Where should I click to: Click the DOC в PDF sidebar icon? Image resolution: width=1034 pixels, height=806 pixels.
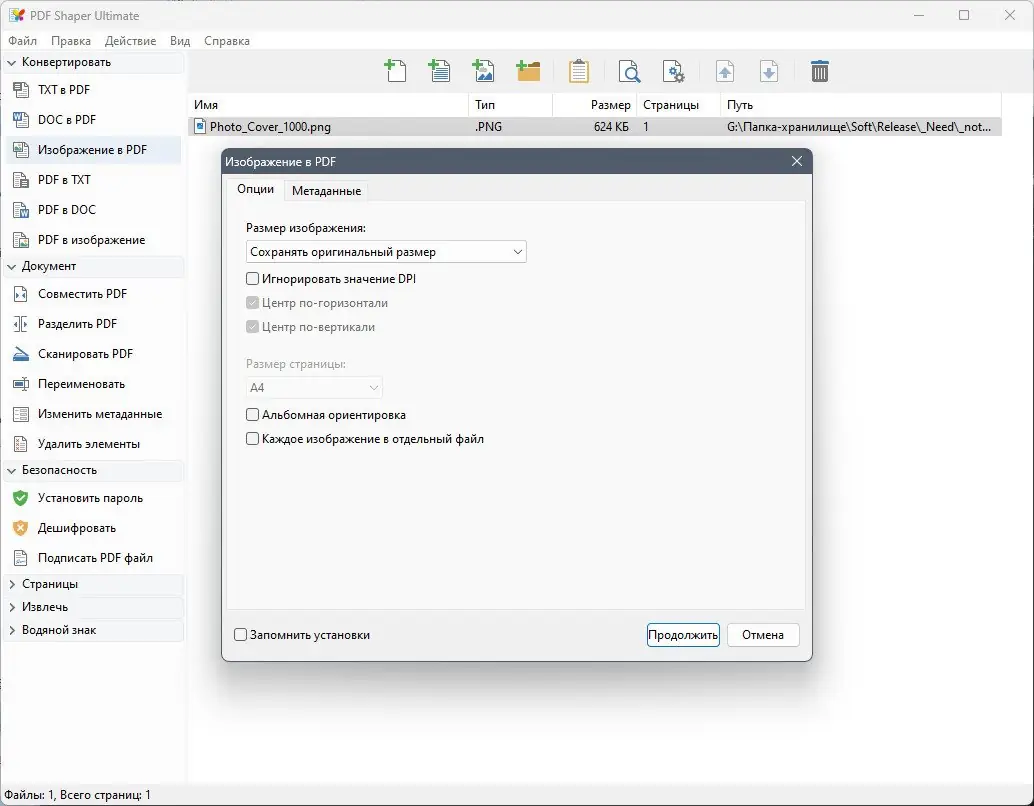coord(21,119)
